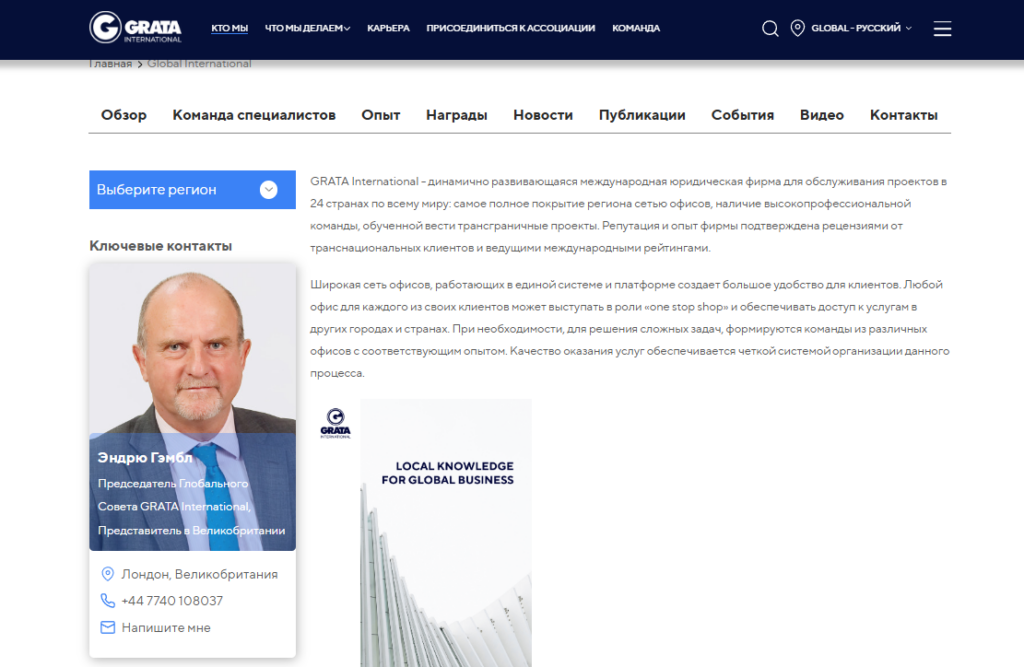The width and height of the screenshot is (1024, 667).
Task: Click the Лондон, Великобритания location text
Action: tap(199, 574)
